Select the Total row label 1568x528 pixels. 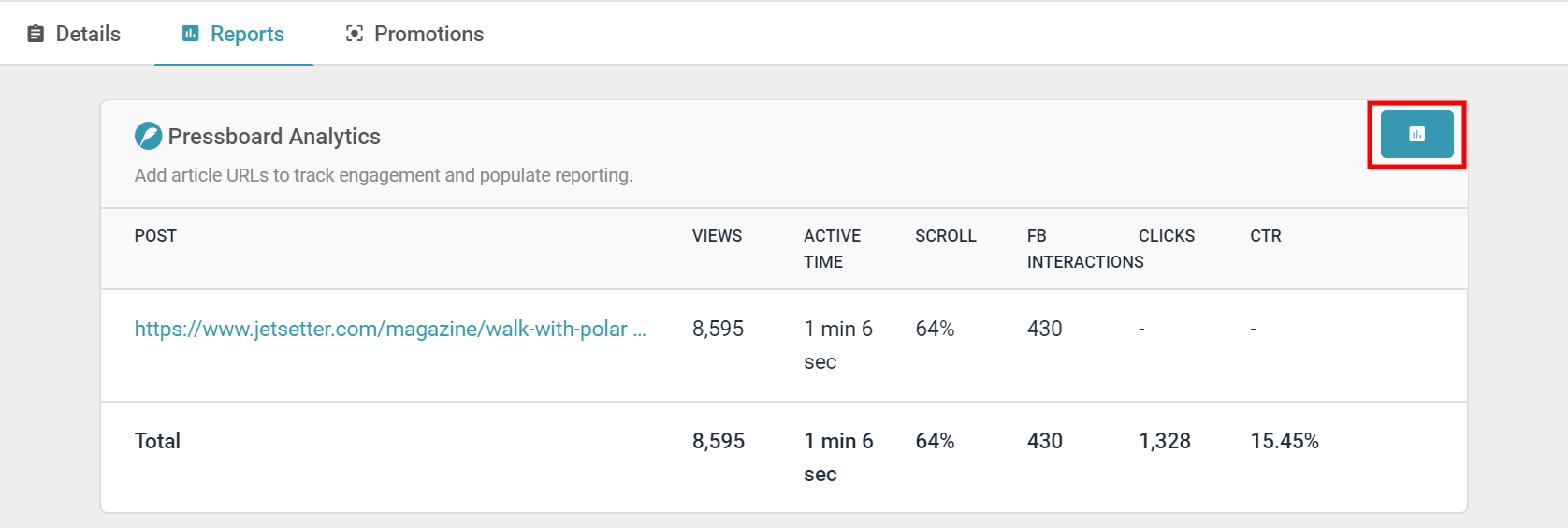pos(157,441)
